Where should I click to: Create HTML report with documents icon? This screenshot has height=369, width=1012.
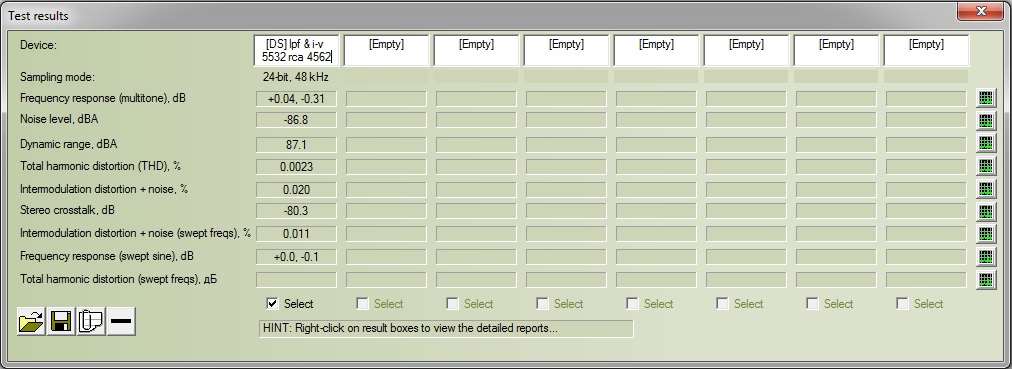pyautogui.click(x=91, y=321)
